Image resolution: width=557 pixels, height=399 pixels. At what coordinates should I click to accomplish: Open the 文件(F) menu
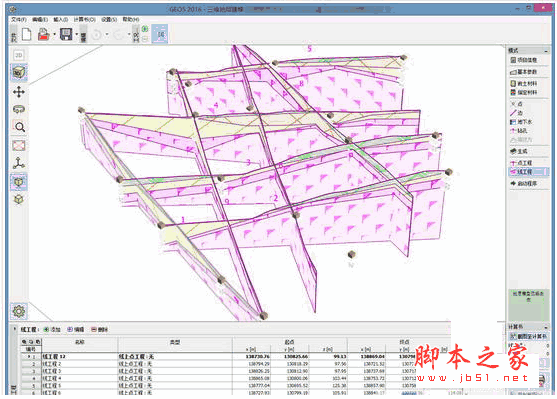tap(18, 20)
